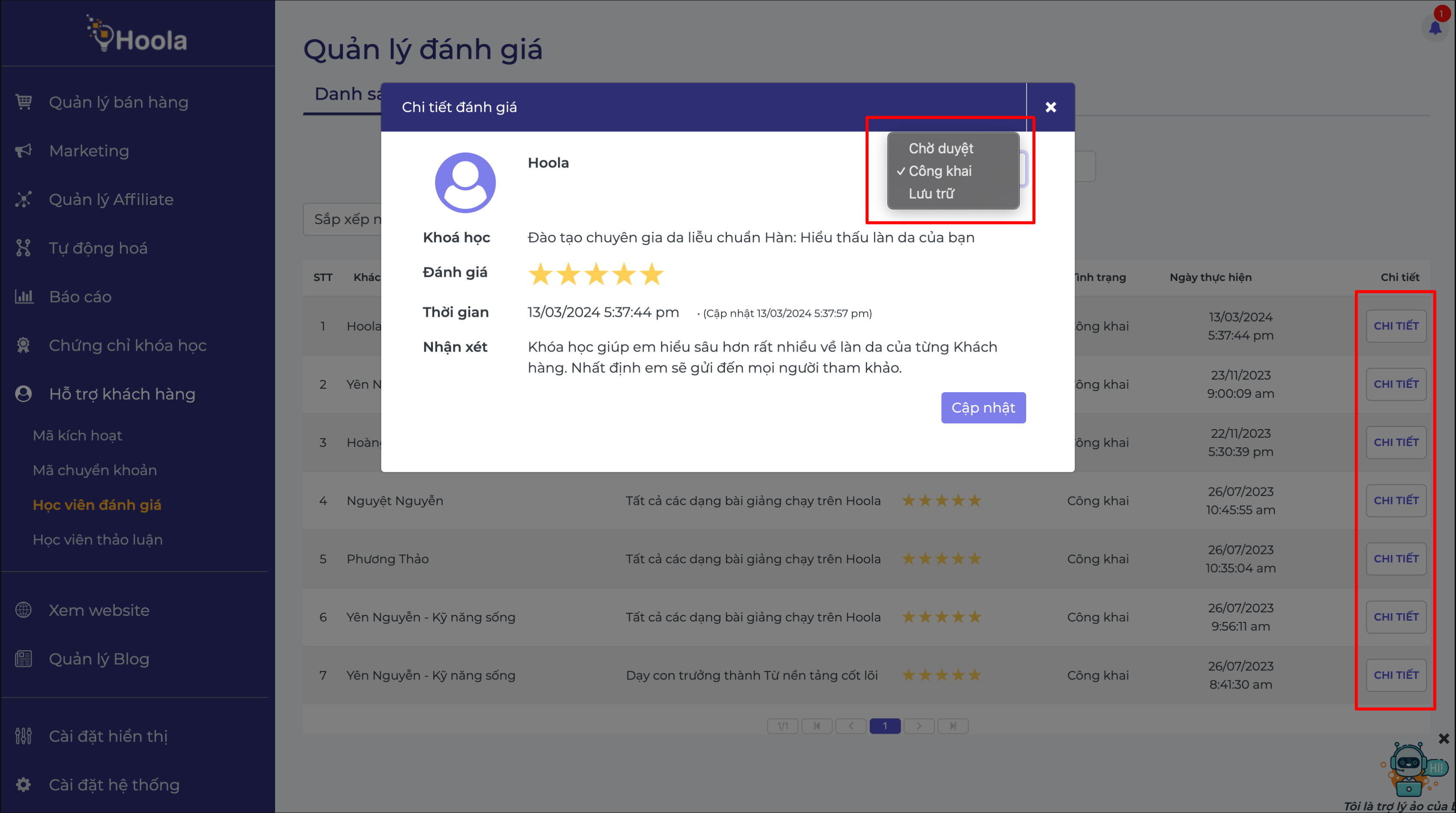Viewport: 1456px width, 813px height.
Task: Open Học viên thảo luận submenu item
Action: coord(98,540)
